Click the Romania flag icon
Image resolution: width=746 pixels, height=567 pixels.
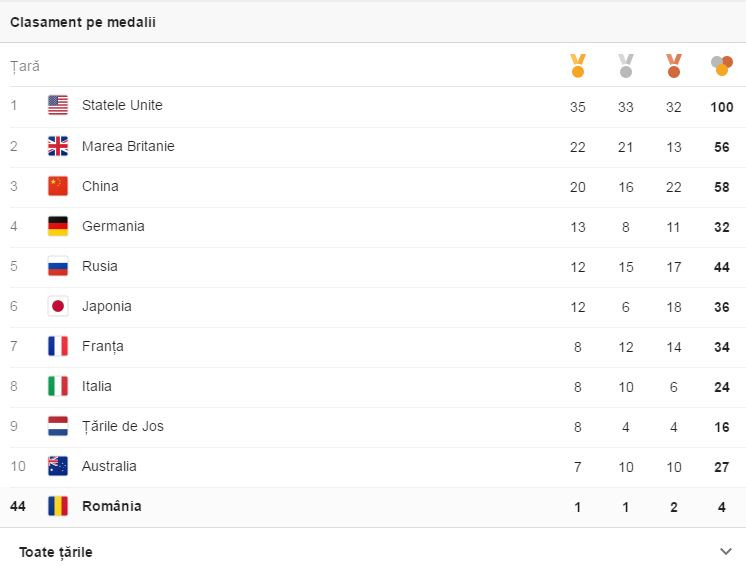tap(58, 506)
